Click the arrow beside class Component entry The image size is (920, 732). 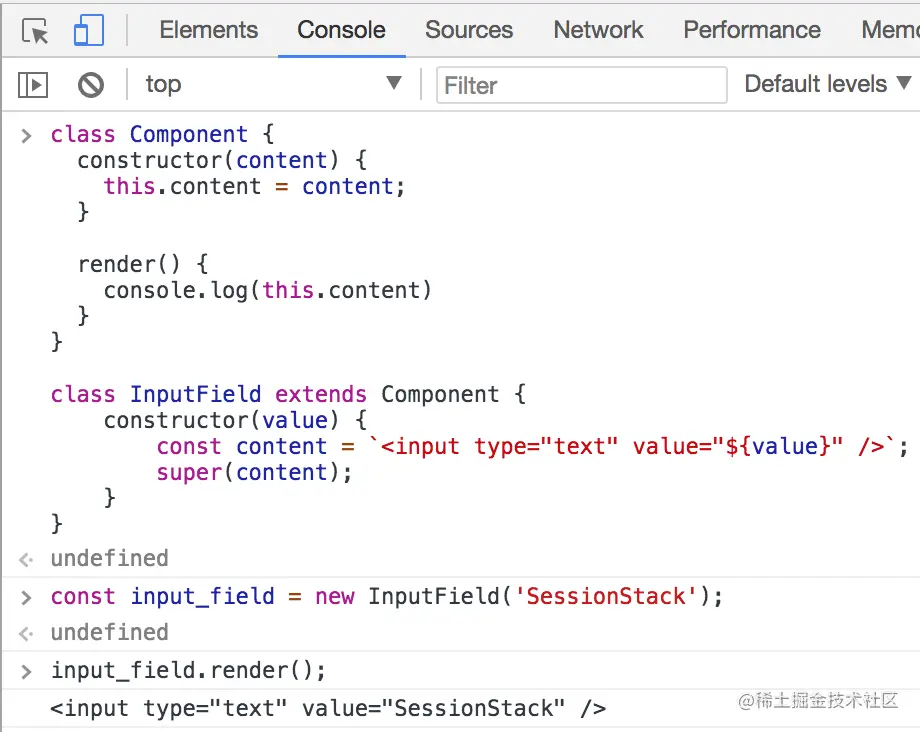tap(26, 136)
